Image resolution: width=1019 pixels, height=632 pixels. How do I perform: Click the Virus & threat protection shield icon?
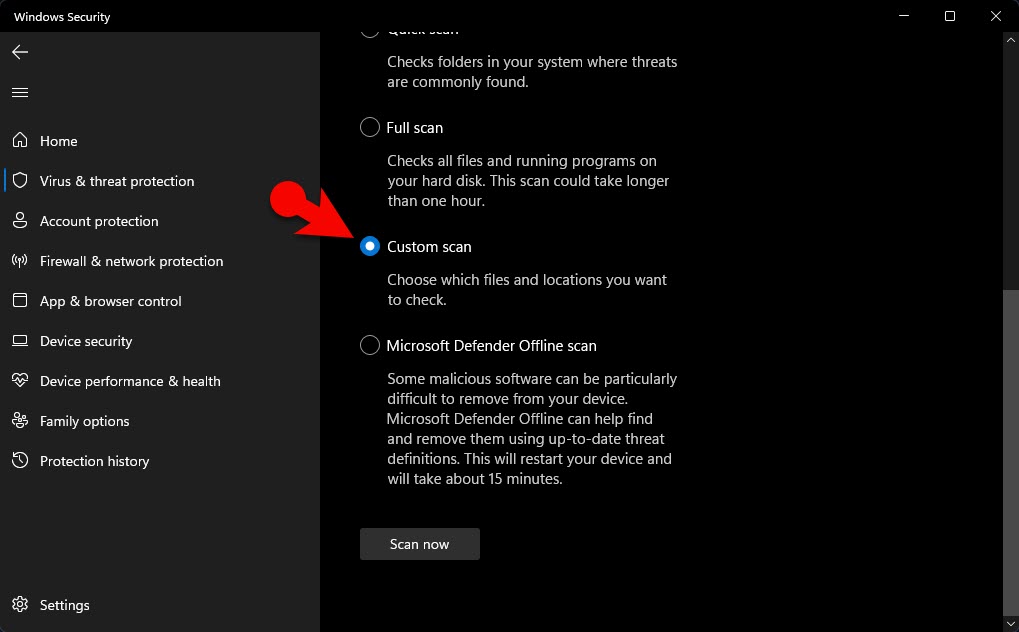coord(20,181)
